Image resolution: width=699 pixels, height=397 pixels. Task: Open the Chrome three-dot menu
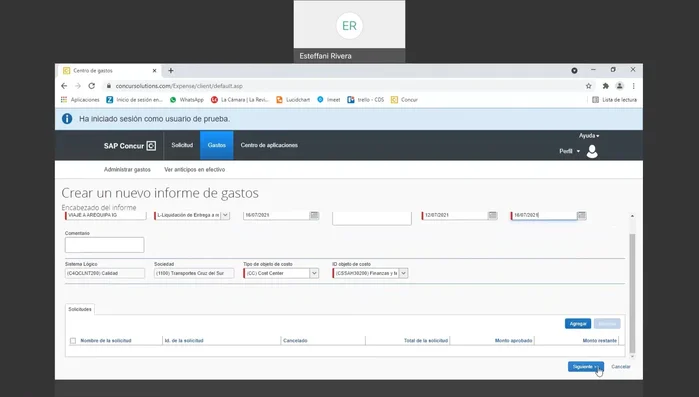tap(633, 86)
